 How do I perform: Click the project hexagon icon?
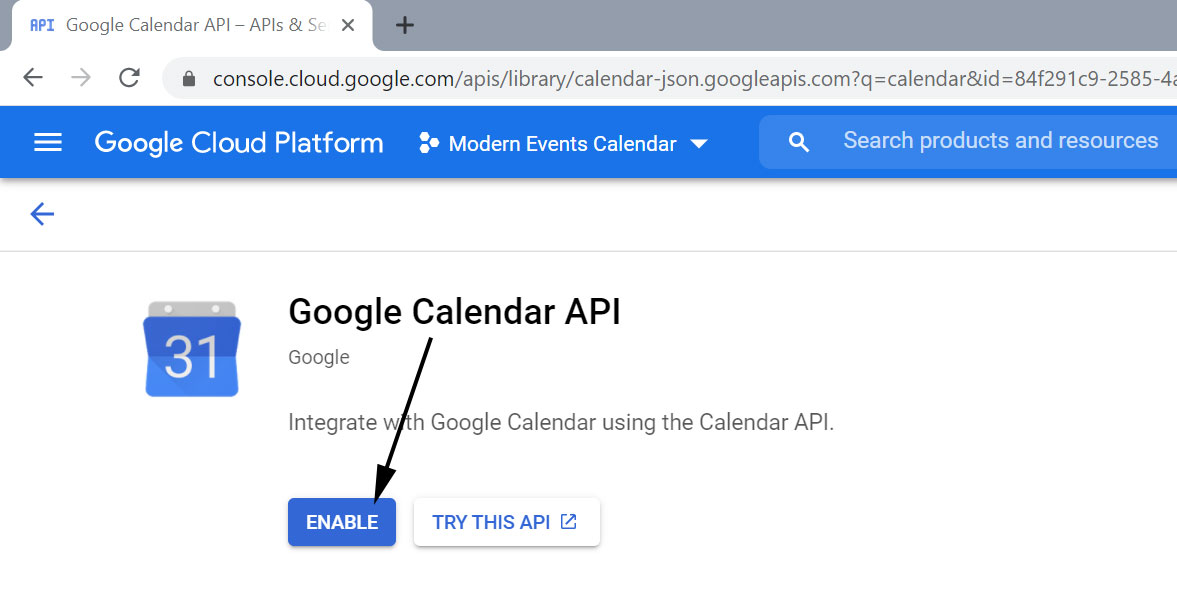tap(429, 143)
